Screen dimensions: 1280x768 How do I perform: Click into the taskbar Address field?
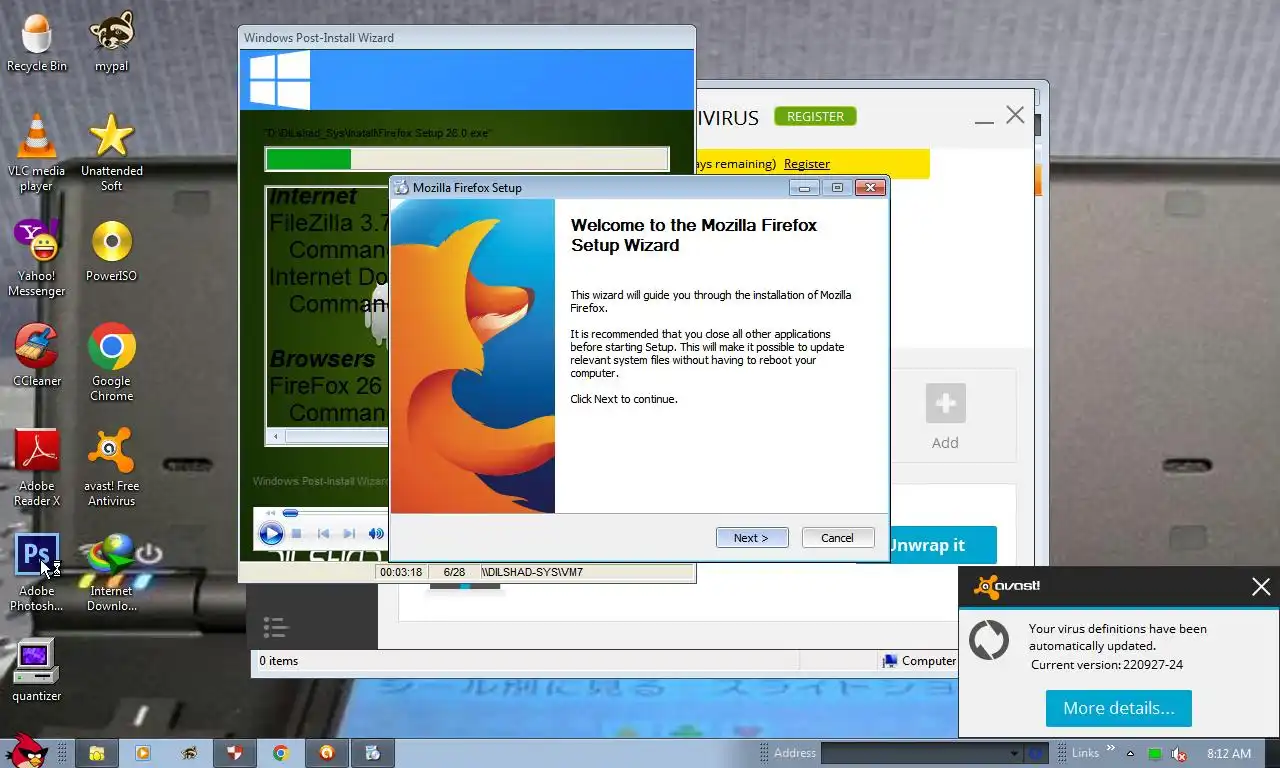pos(913,754)
